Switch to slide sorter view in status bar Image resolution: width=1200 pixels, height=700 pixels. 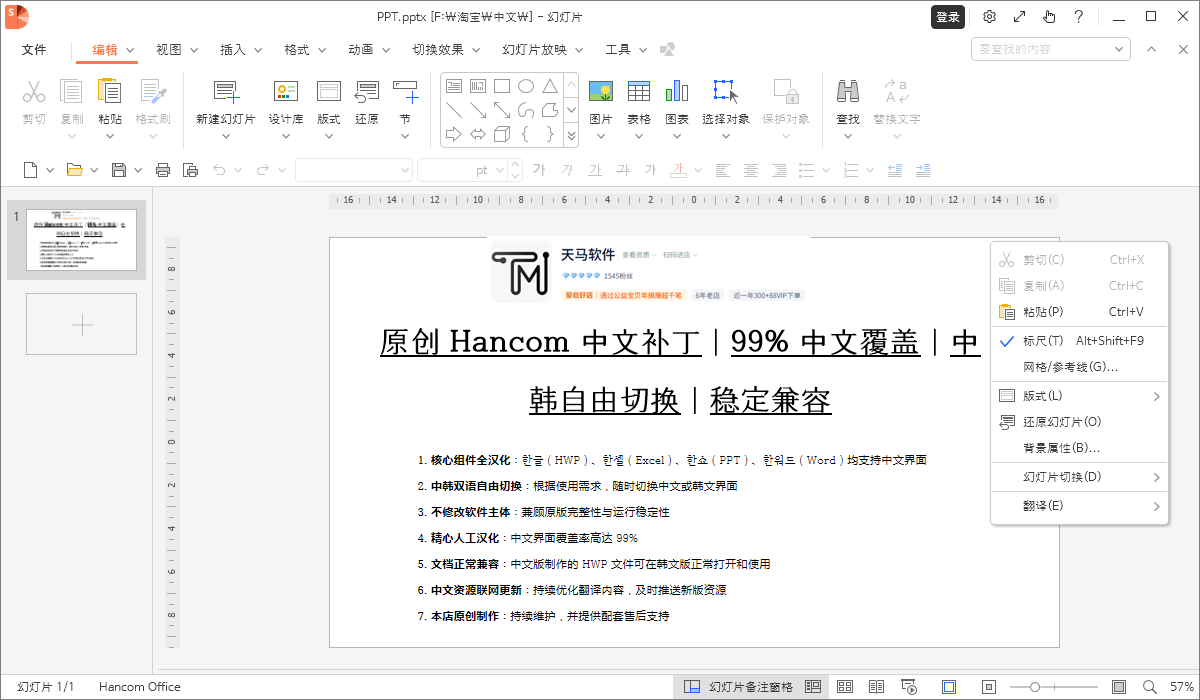pos(845,687)
